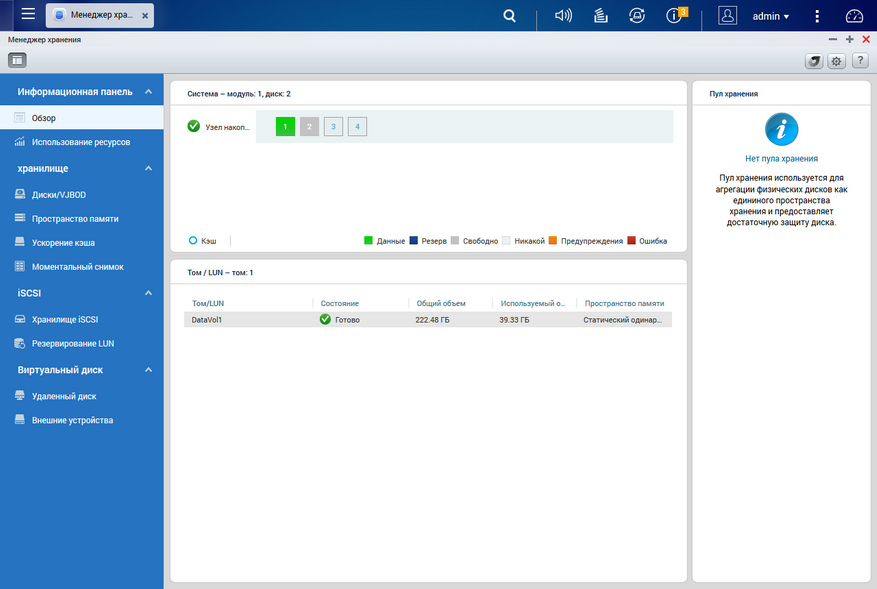Click the Статический одинар... cell

623,320
